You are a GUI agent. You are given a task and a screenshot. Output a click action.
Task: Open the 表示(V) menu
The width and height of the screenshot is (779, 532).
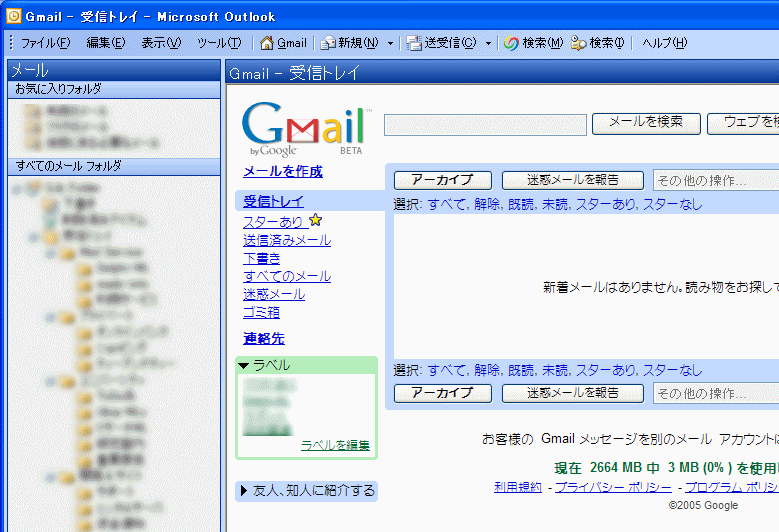point(161,43)
